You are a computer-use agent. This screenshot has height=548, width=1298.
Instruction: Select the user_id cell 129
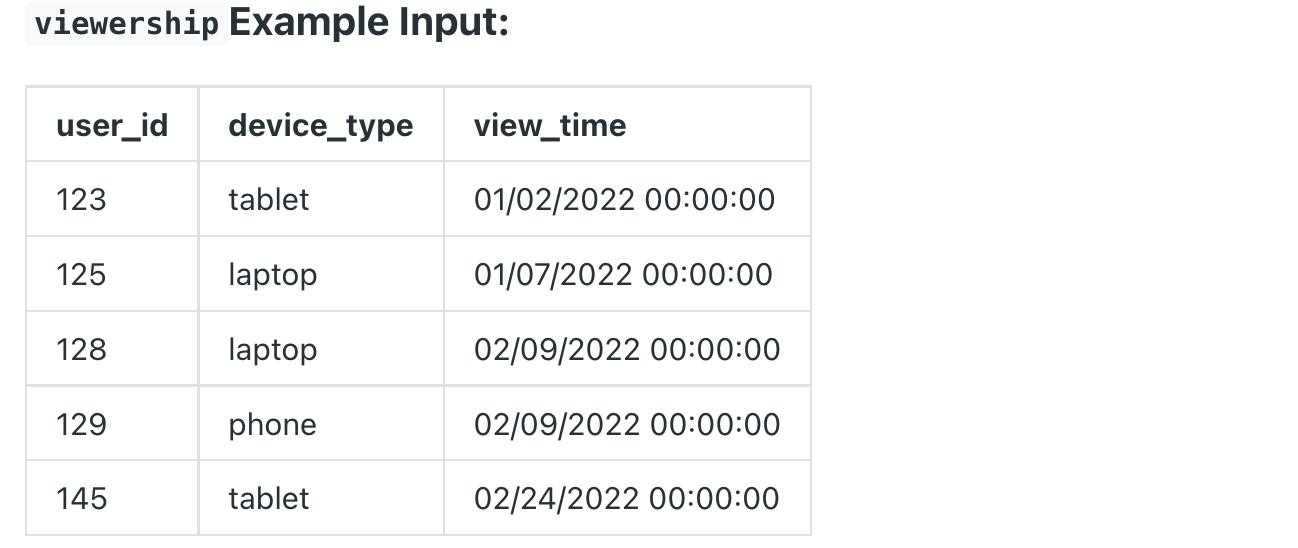tap(81, 424)
